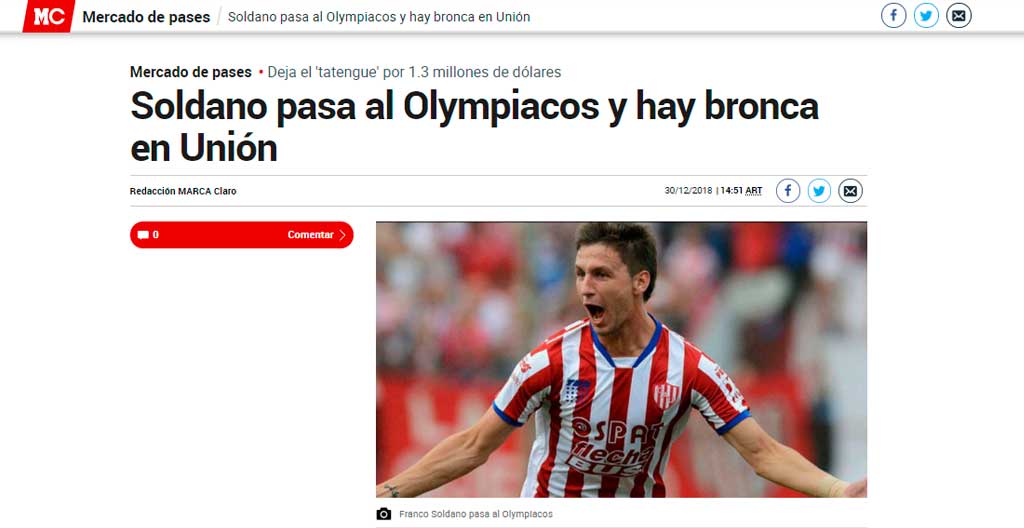
Task: Open comments with the Comentar button
Action: click(x=242, y=235)
